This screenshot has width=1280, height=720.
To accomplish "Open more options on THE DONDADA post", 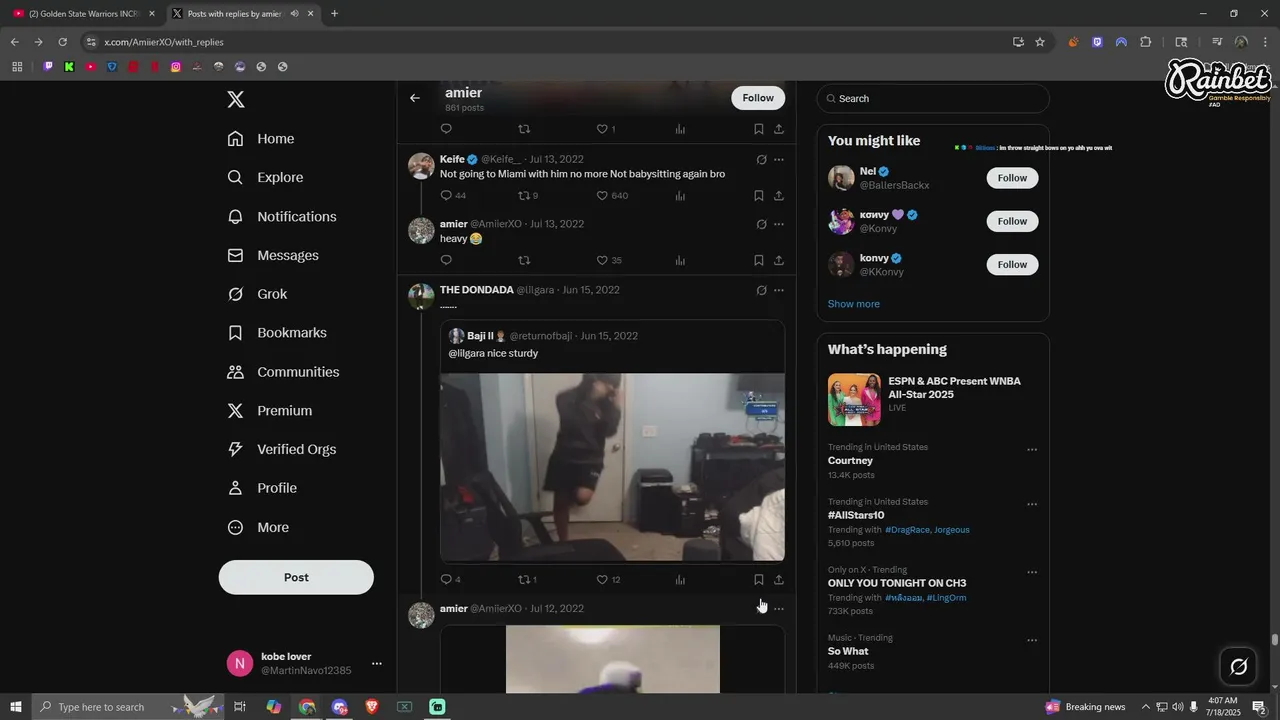I will (x=779, y=290).
